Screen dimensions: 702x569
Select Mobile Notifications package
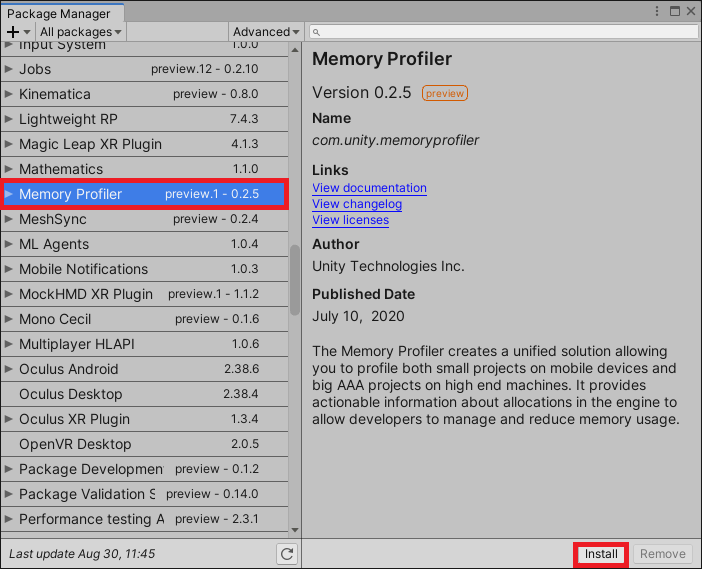point(145,269)
